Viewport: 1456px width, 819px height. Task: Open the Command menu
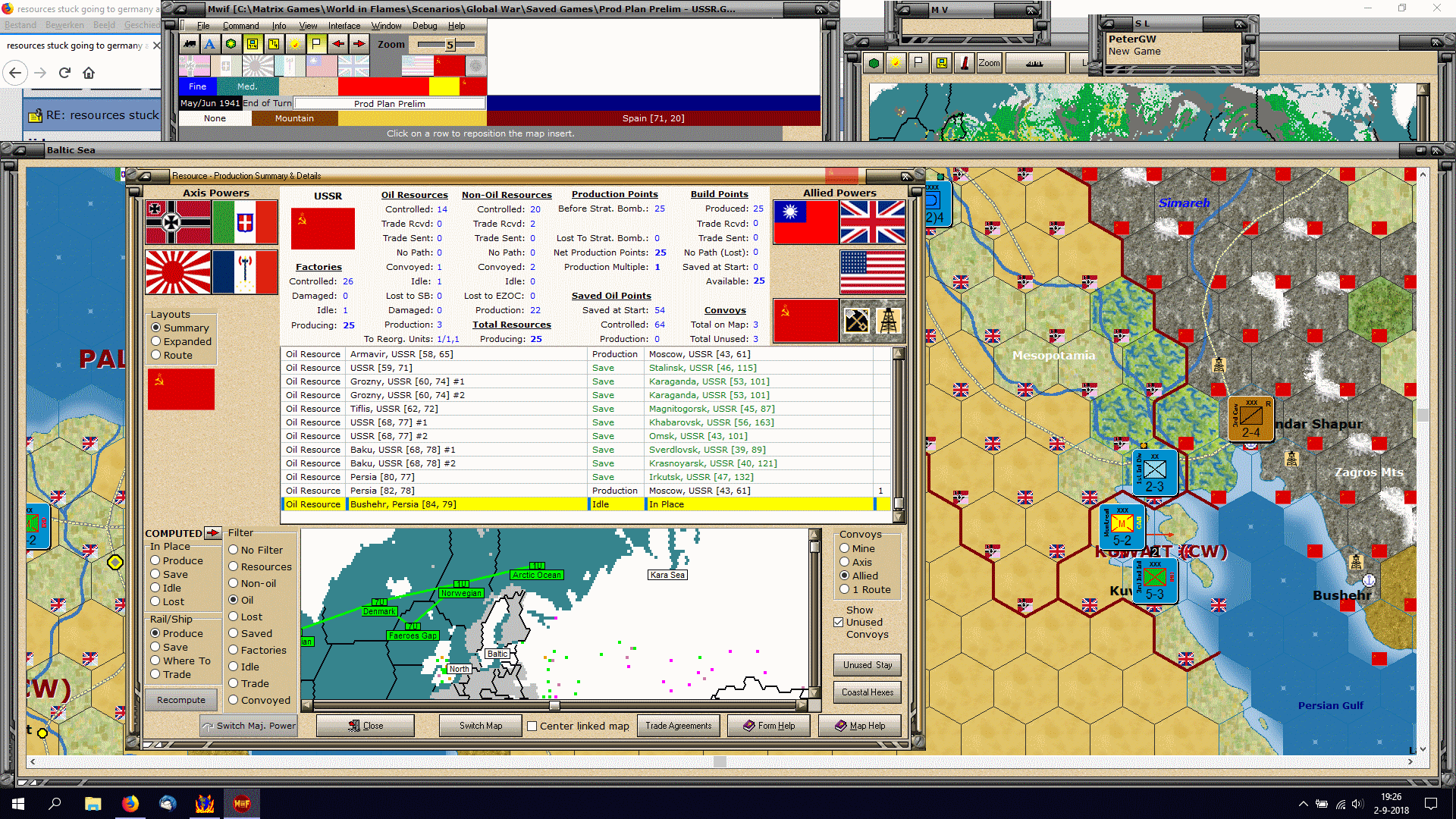[240, 26]
